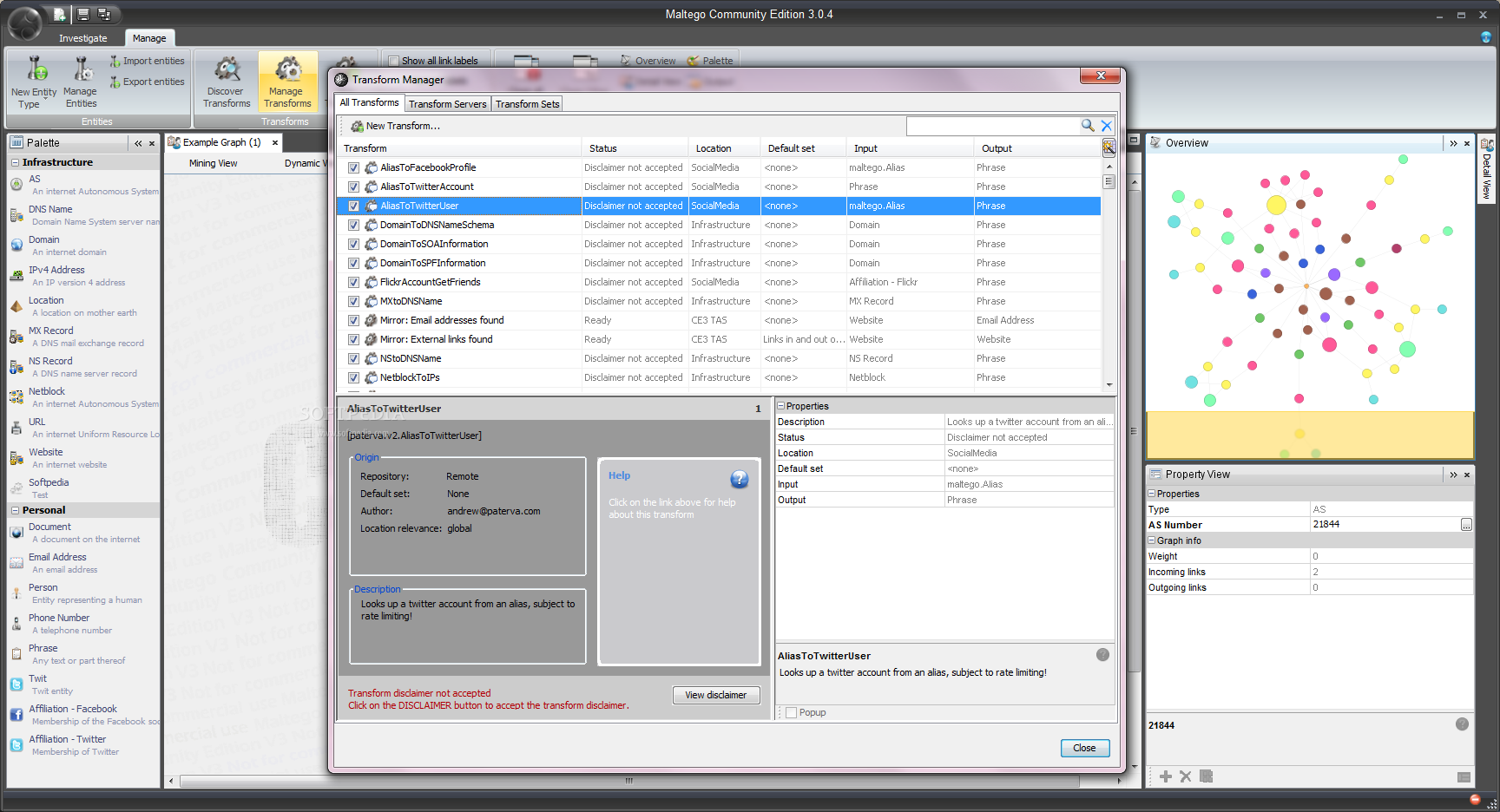Collapse the Graph info group
Screen dimensions: 1500x812
(x=1152, y=540)
